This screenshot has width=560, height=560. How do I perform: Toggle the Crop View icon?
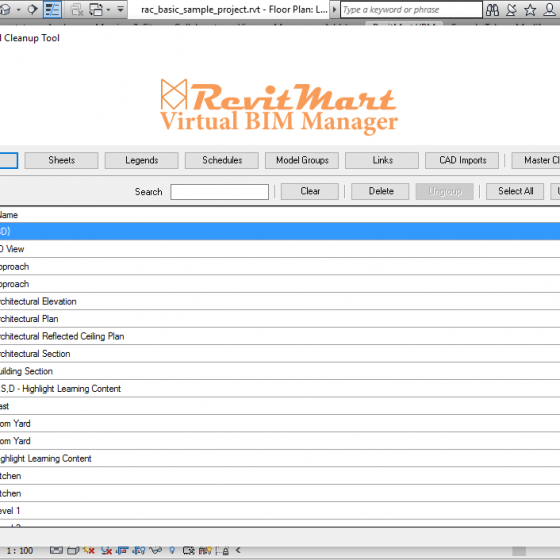(122, 551)
